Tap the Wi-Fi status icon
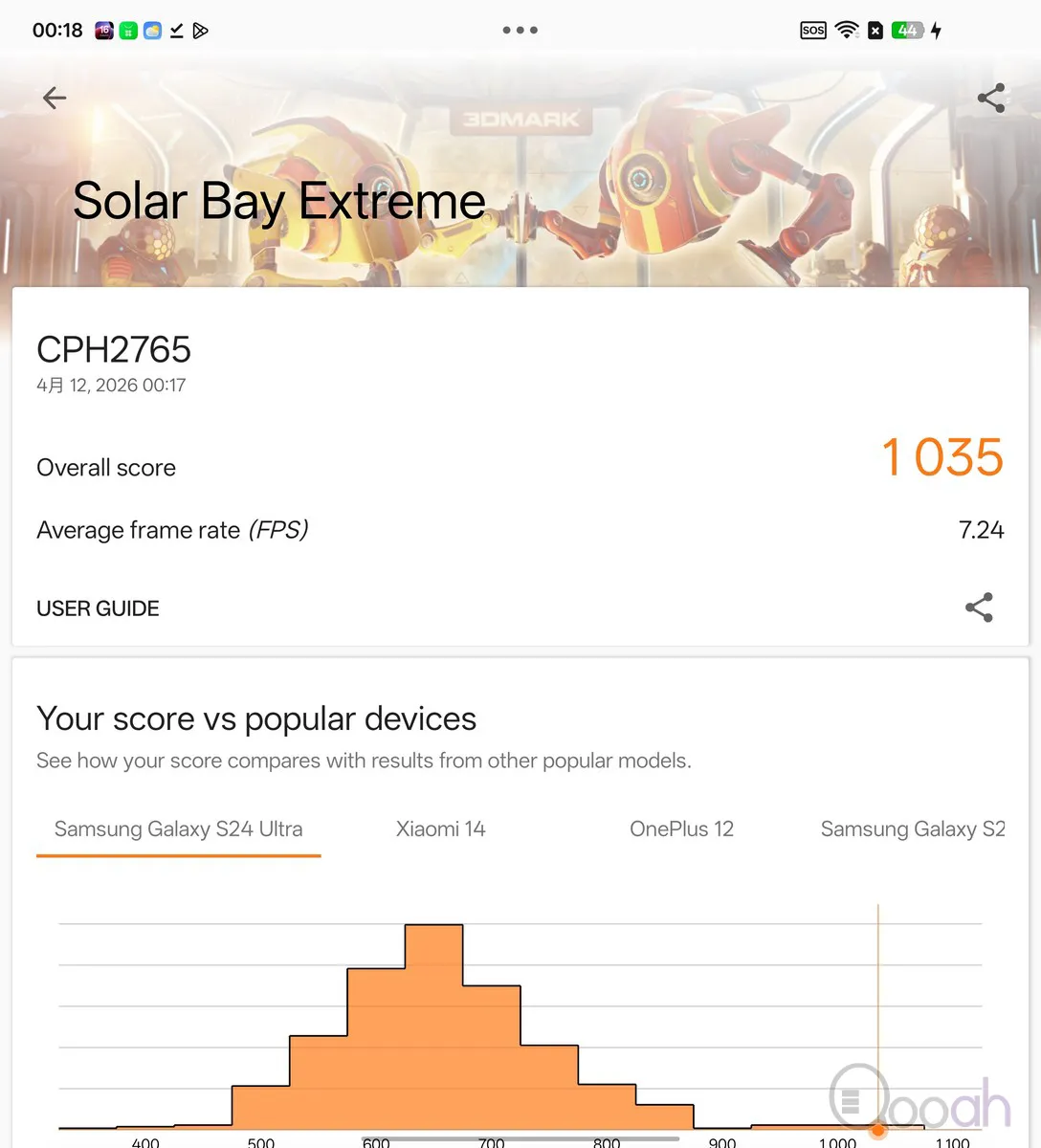This screenshot has width=1041, height=1148. point(846,31)
